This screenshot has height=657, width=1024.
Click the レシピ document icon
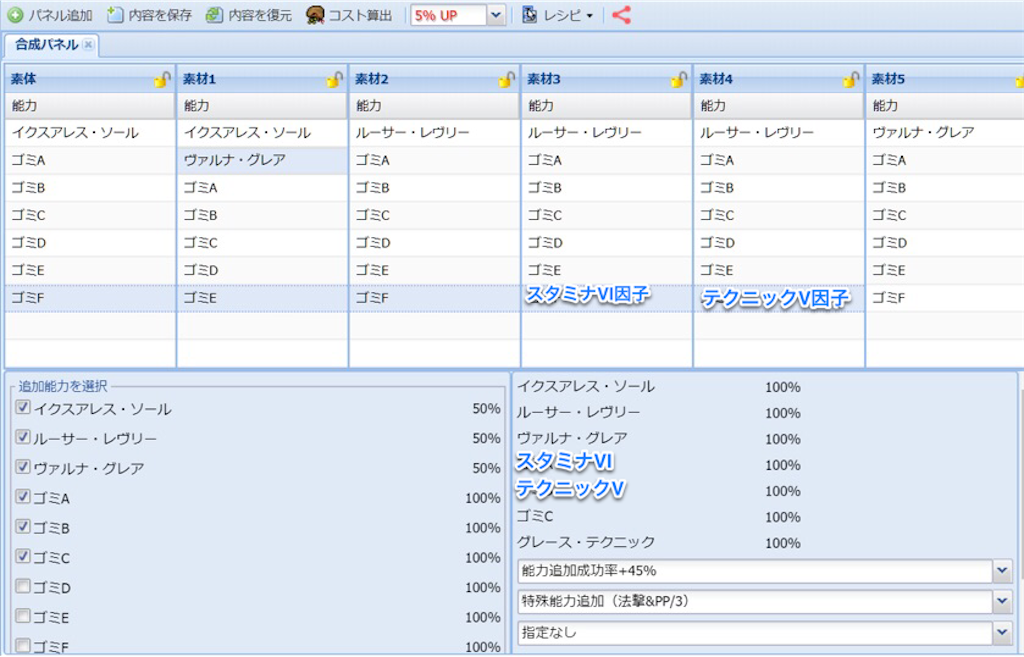pyautogui.click(x=529, y=15)
